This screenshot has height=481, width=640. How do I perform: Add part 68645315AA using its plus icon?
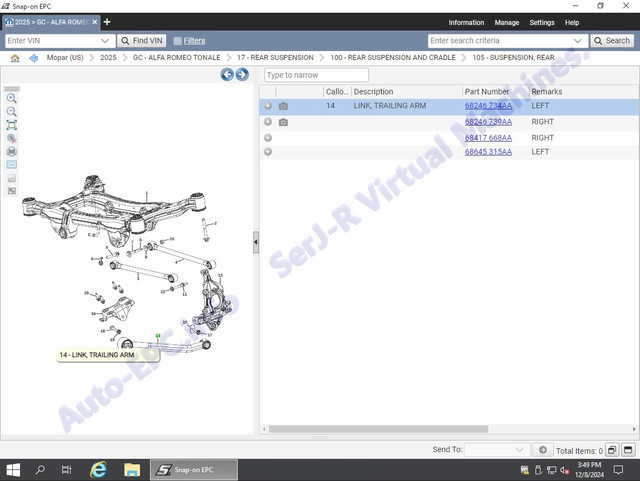pyautogui.click(x=268, y=152)
